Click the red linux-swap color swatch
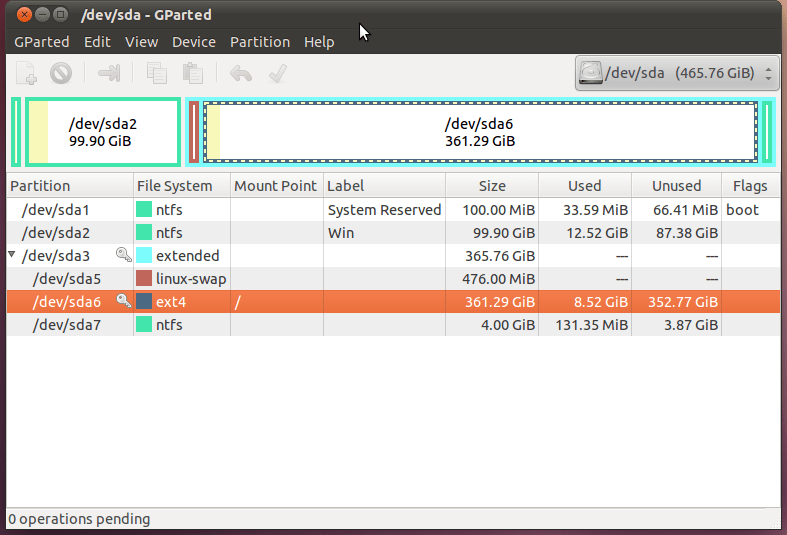787x535 pixels. [x=144, y=279]
